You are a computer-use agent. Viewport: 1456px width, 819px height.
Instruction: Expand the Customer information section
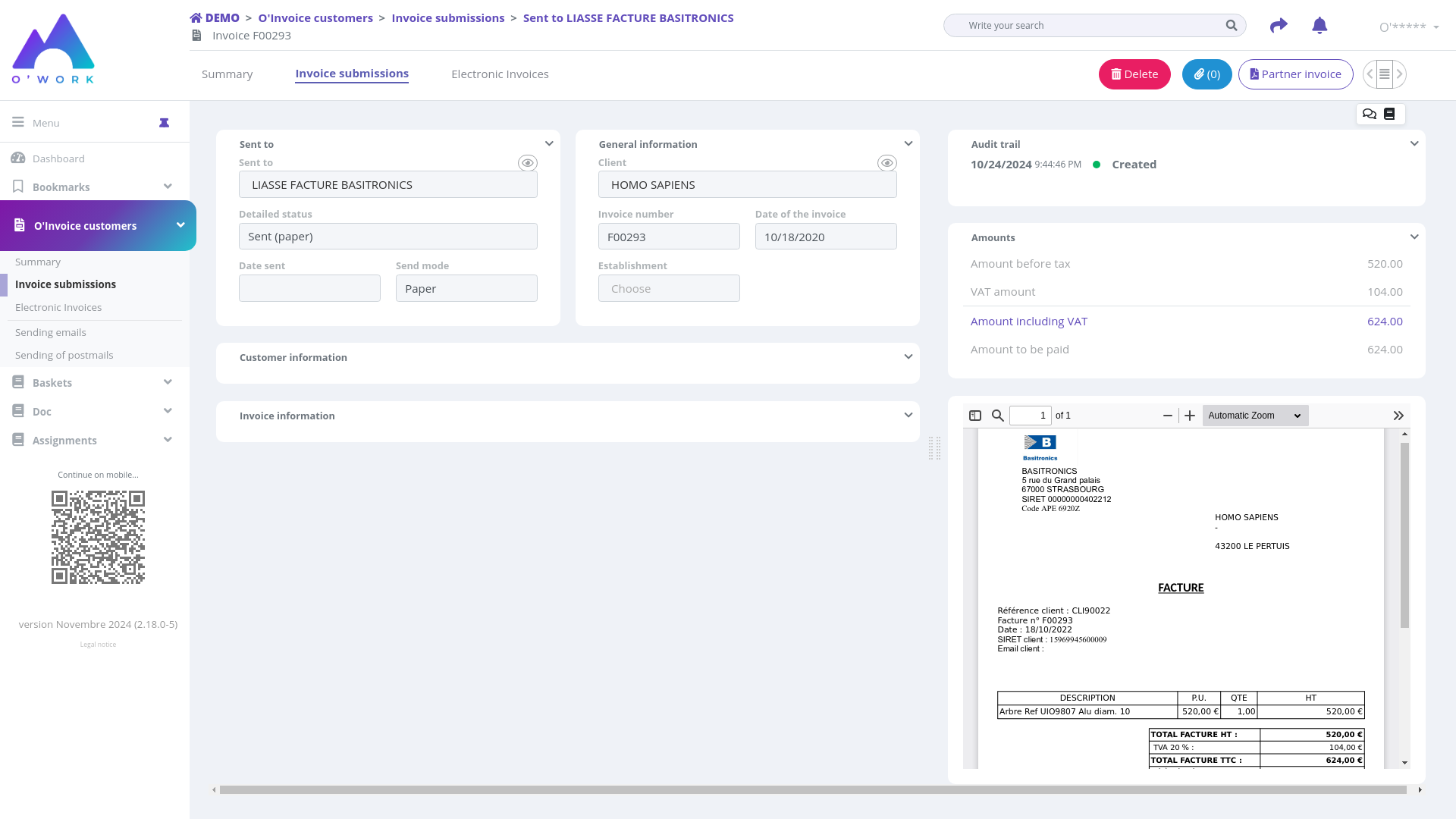(x=908, y=357)
